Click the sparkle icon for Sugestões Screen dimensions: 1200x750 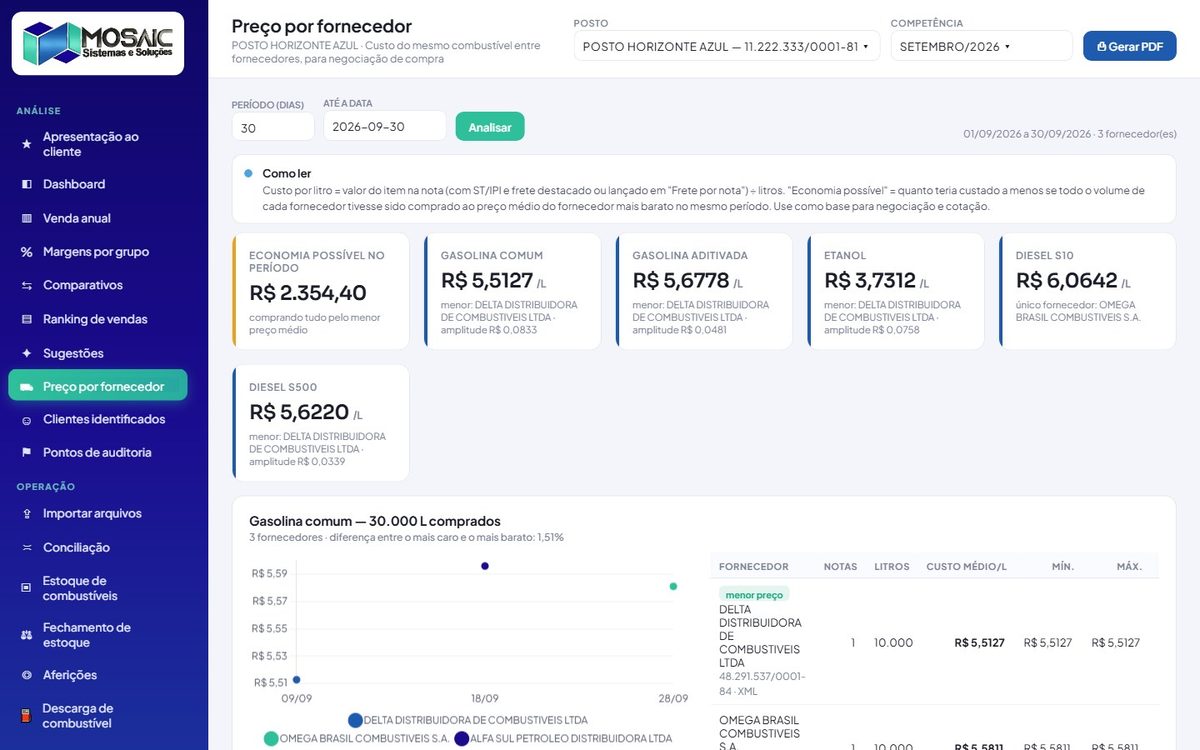[27, 353]
